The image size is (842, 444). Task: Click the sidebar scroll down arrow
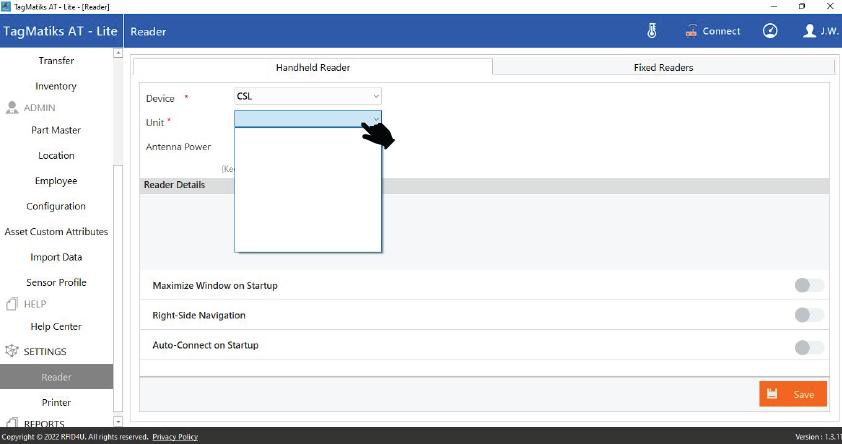point(118,422)
